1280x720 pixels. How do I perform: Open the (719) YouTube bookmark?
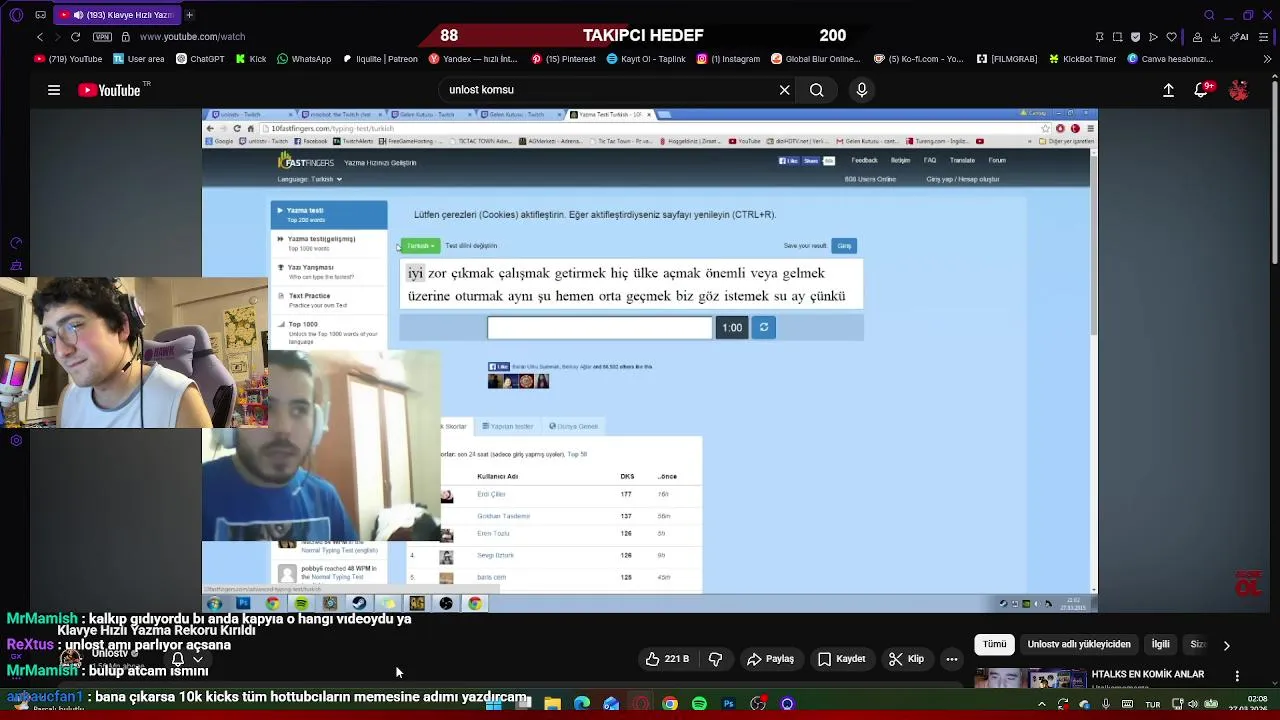click(68, 59)
